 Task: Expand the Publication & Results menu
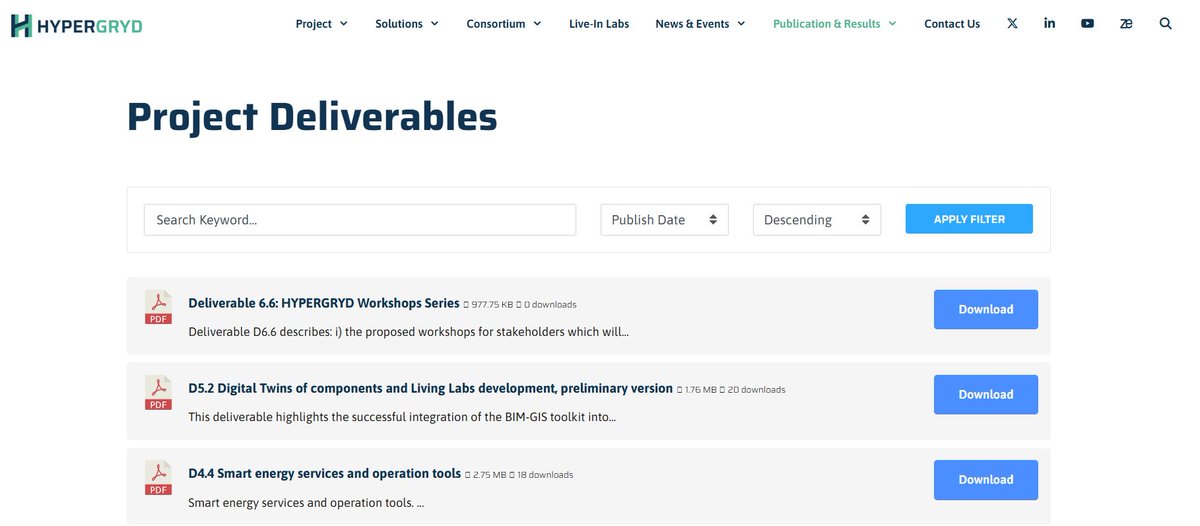(x=834, y=24)
